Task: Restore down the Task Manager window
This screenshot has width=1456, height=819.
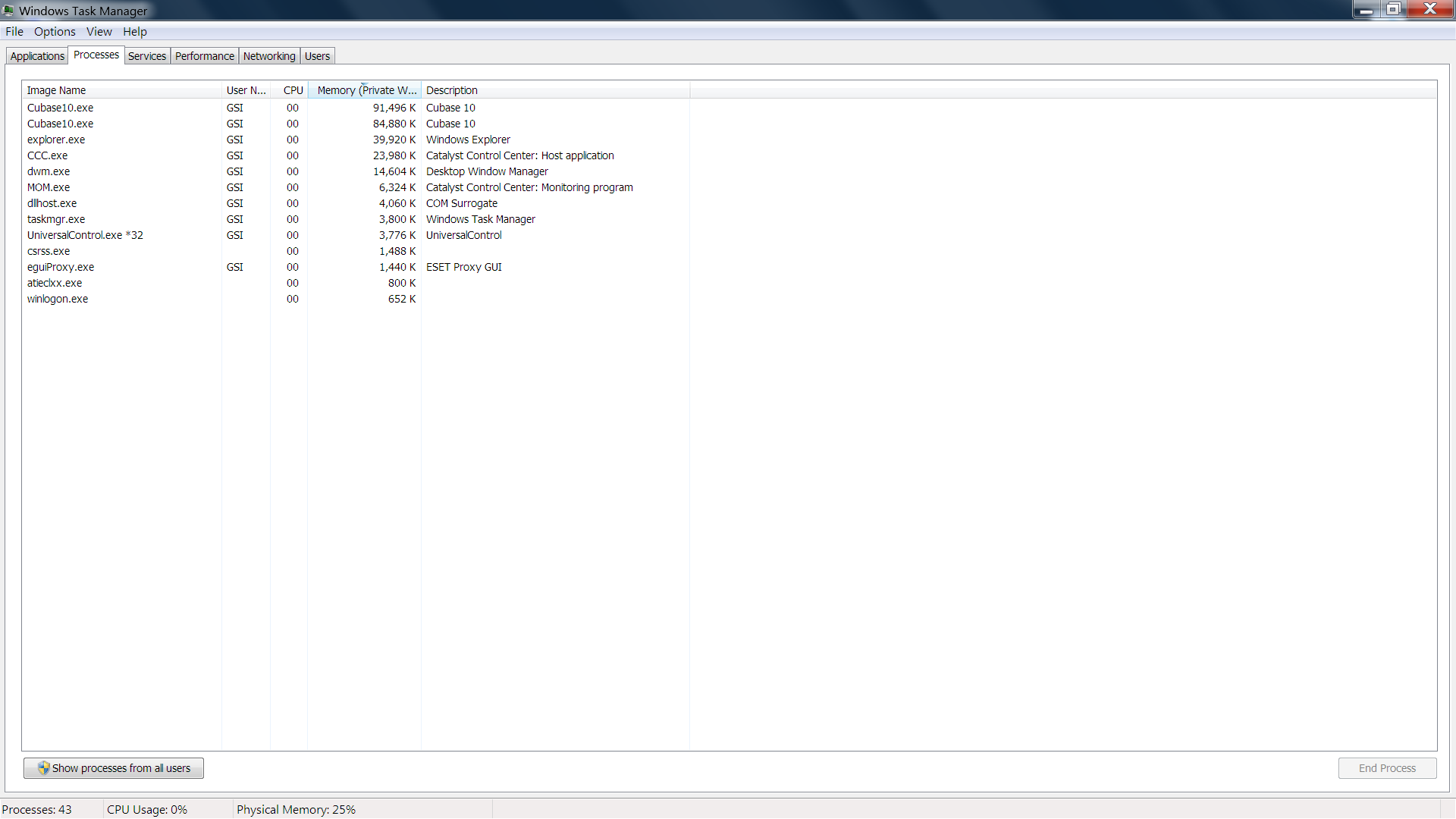Action: pyautogui.click(x=1394, y=9)
